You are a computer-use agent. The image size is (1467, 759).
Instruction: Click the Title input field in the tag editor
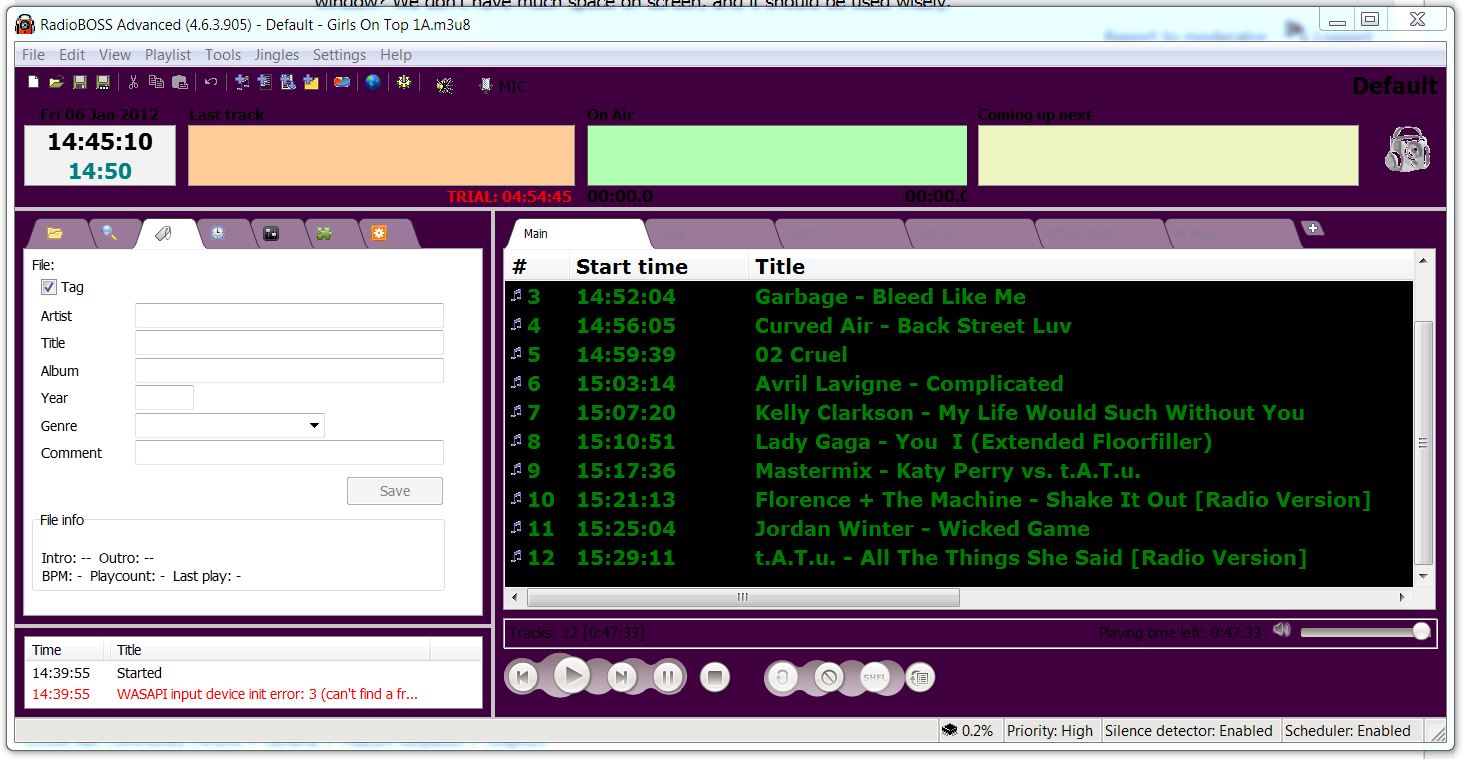[x=289, y=343]
